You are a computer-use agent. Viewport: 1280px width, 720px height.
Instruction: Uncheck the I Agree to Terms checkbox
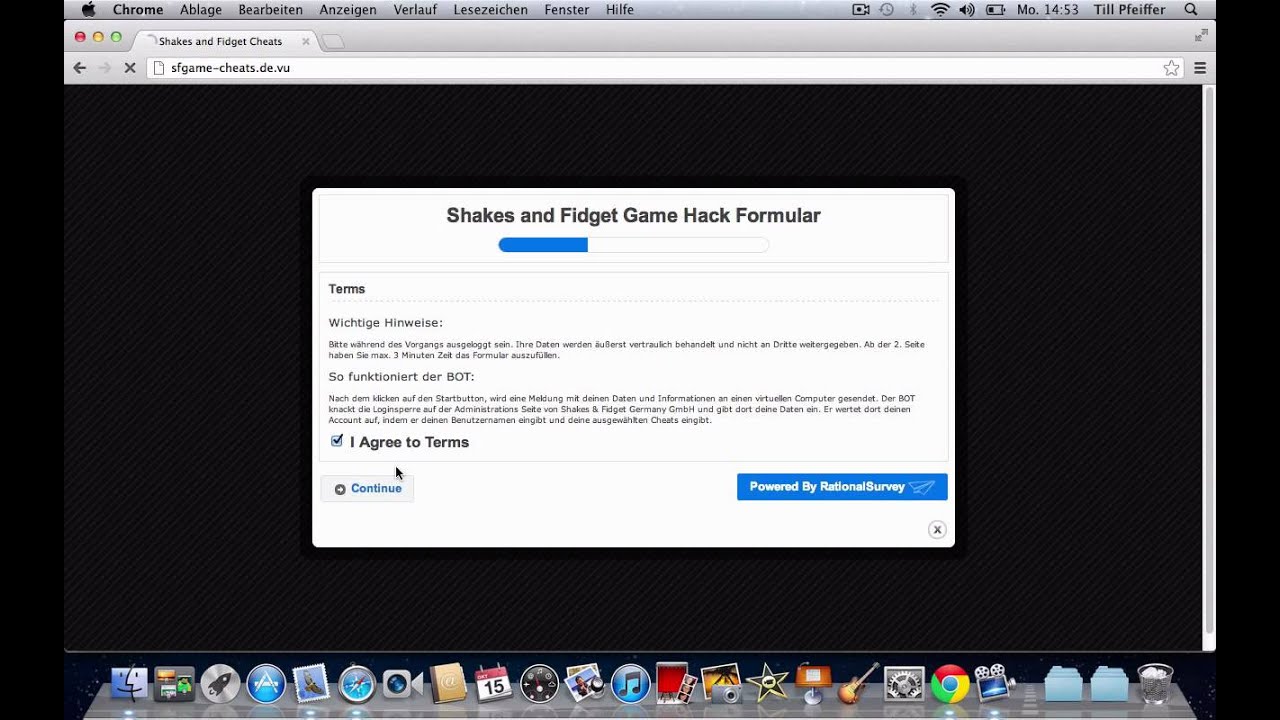[337, 441]
